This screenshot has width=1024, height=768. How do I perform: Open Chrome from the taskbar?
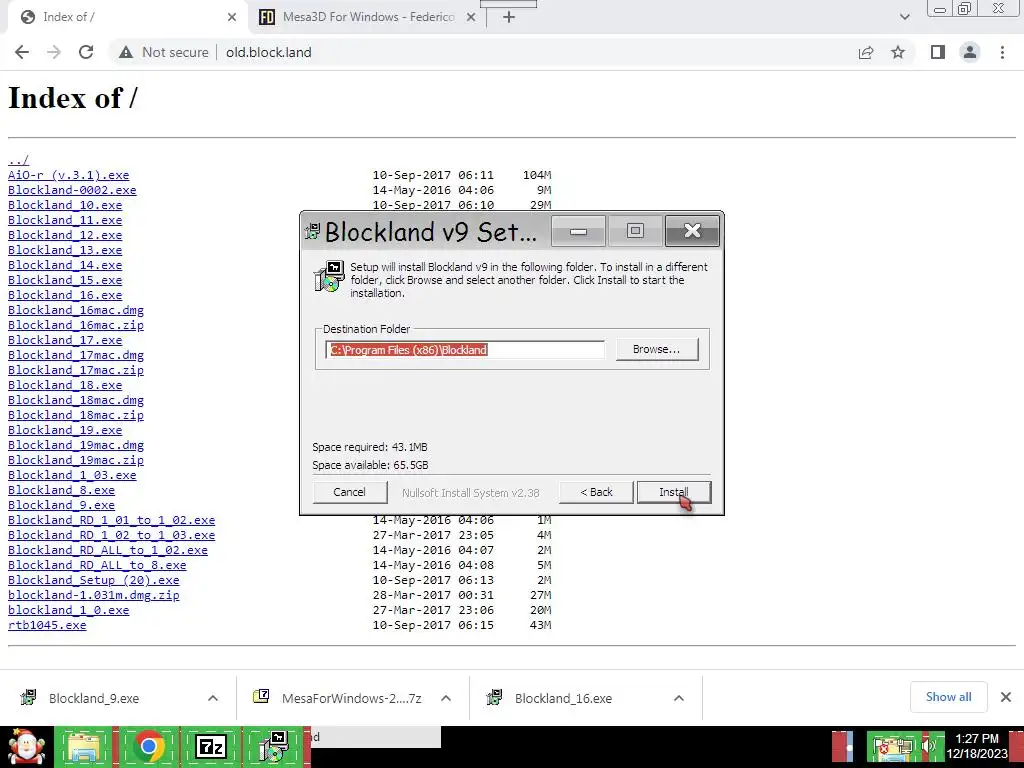click(148, 746)
